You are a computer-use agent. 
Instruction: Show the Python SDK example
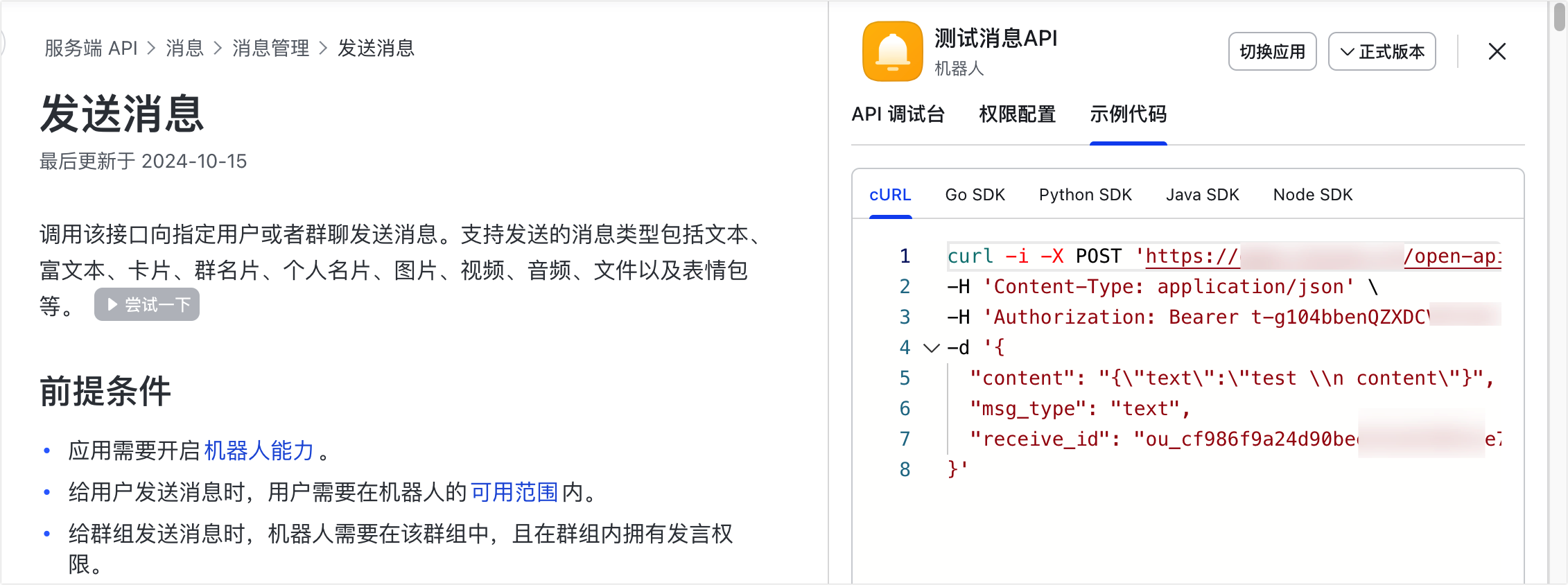pyautogui.click(x=1085, y=195)
